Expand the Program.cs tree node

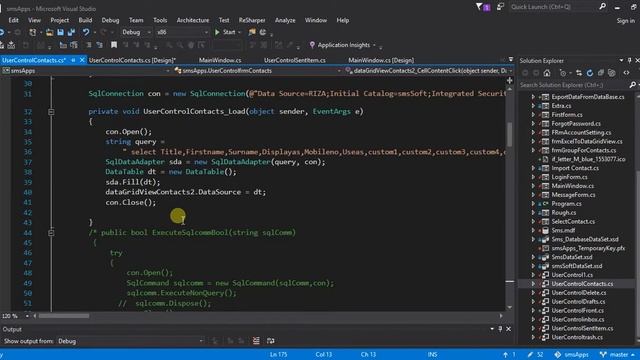tap(533, 204)
